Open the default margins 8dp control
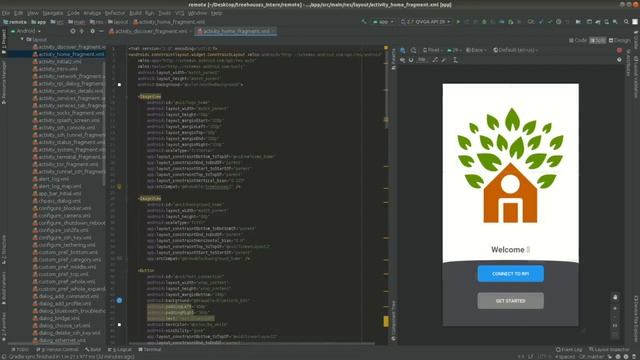Viewport: 640px width, 360px height. [422, 60]
